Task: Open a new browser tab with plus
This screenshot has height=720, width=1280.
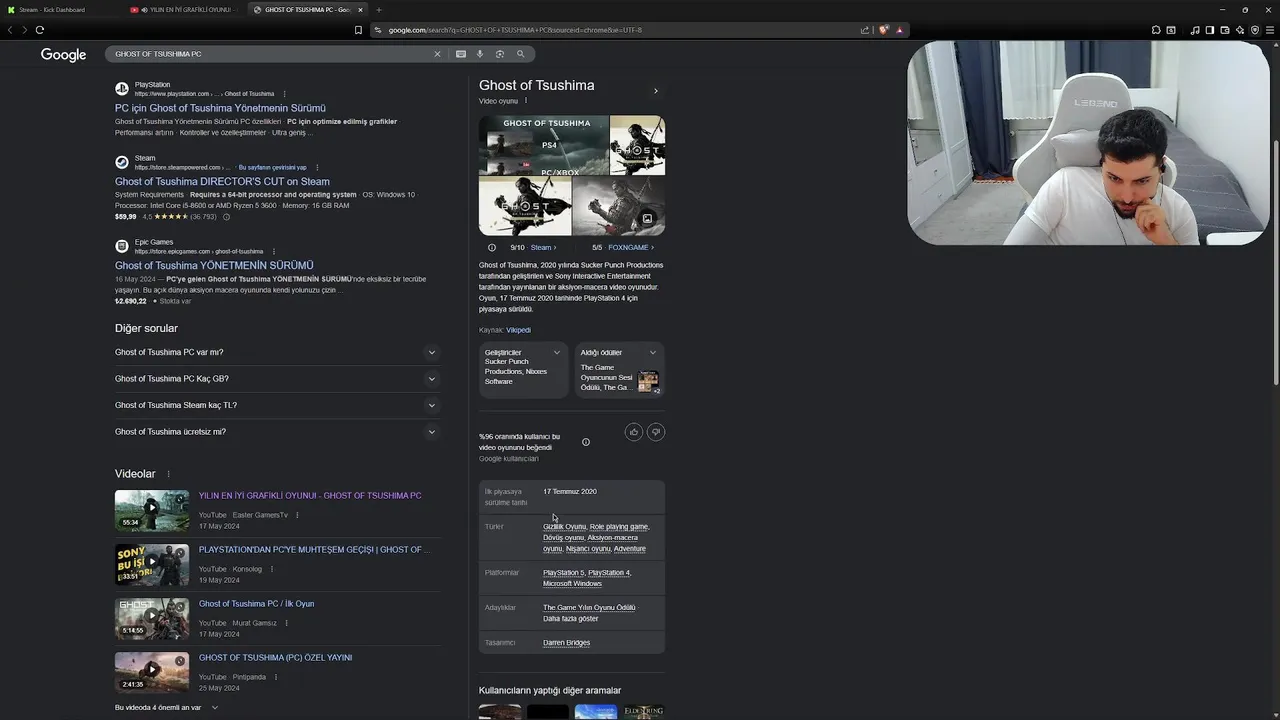Action: click(x=378, y=10)
